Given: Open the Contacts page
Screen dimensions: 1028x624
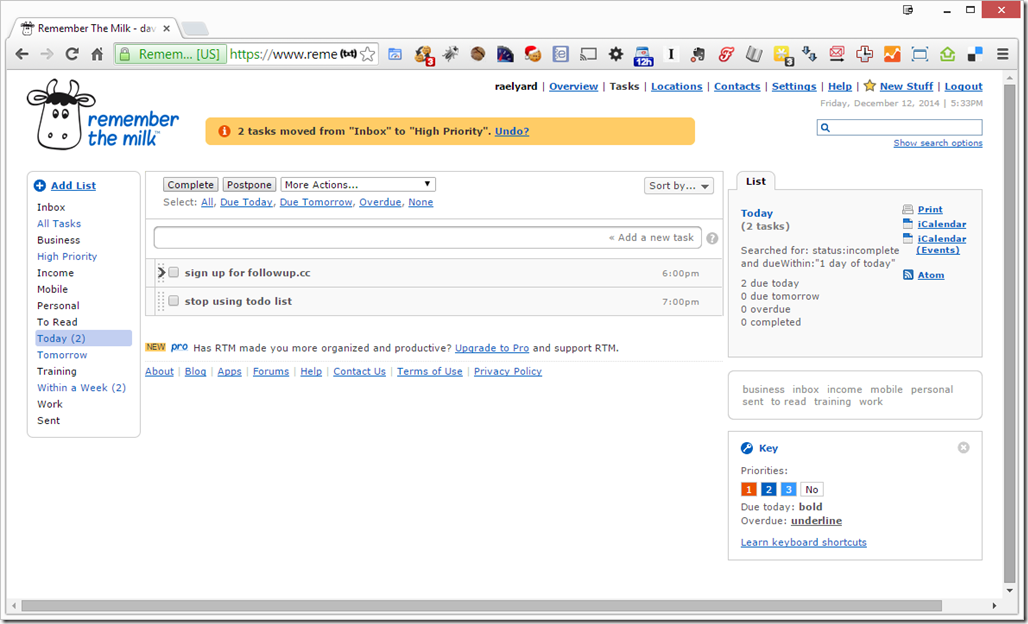Looking at the screenshot, I should pyautogui.click(x=737, y=87).
